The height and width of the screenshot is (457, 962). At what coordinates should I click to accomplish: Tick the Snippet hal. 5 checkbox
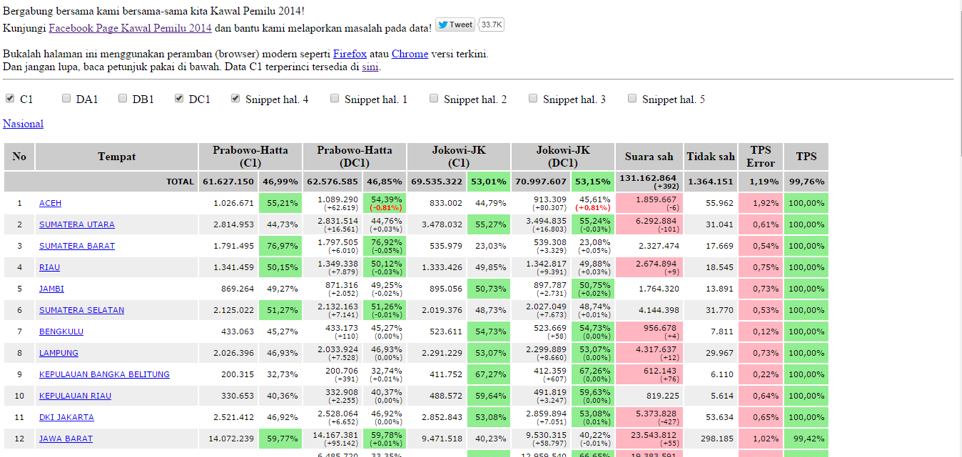(x=632, y=99)
